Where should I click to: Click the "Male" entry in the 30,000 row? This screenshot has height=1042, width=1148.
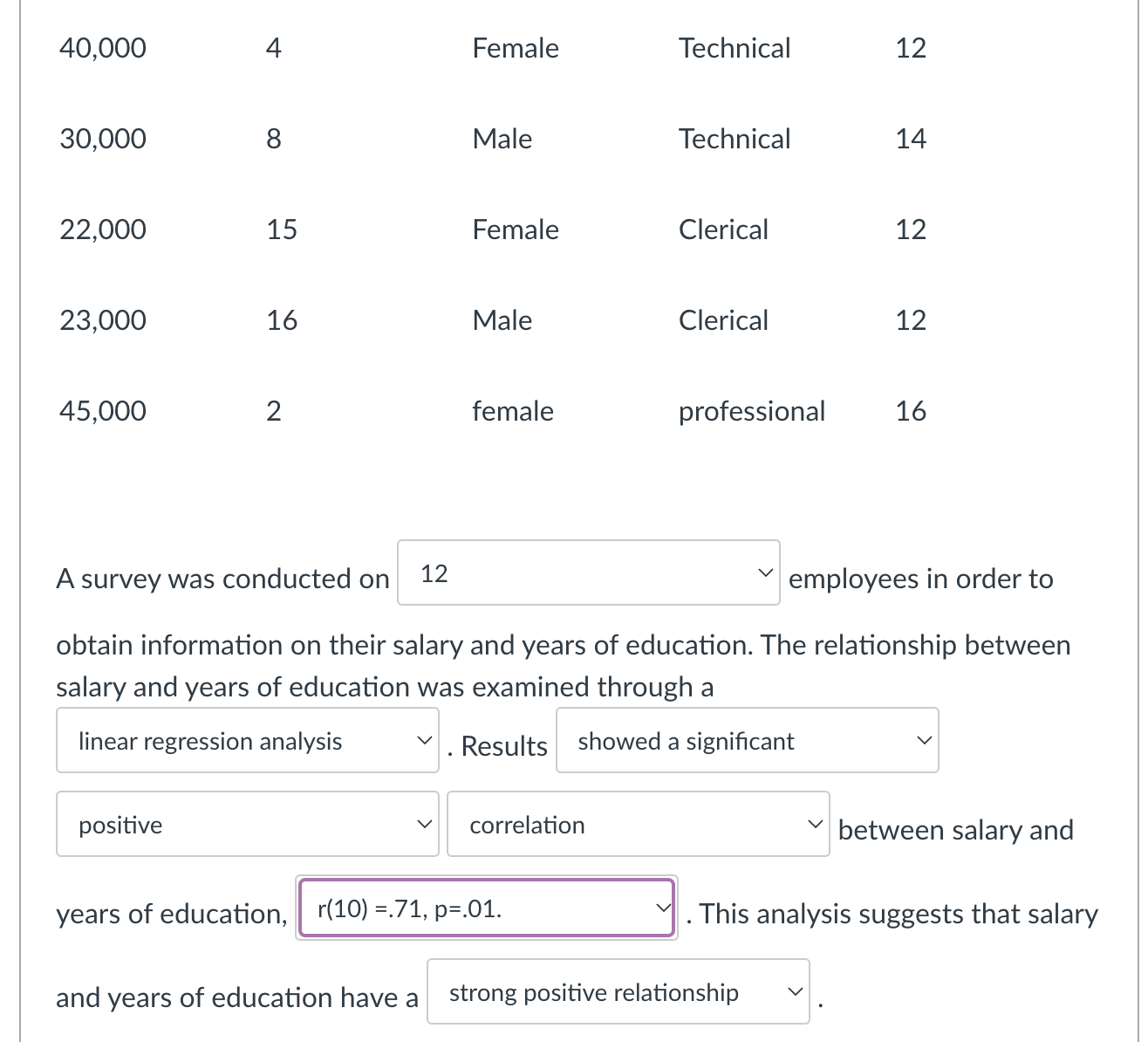[502, 138]
